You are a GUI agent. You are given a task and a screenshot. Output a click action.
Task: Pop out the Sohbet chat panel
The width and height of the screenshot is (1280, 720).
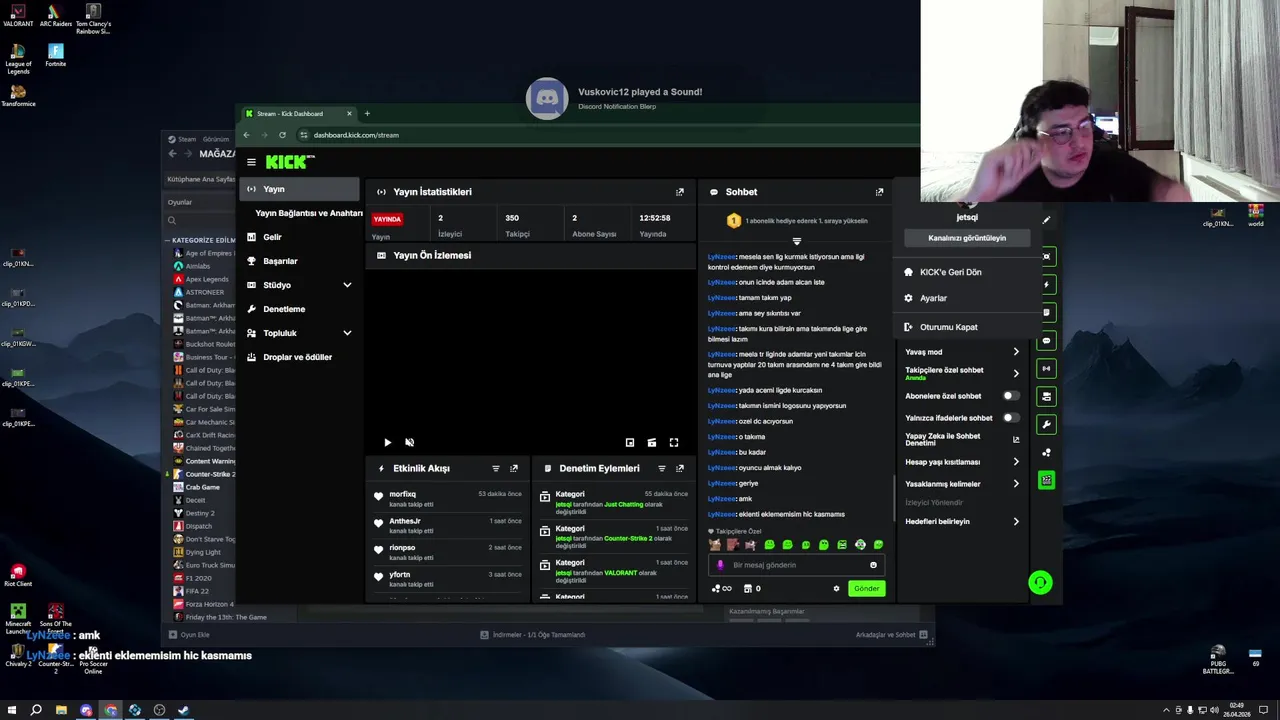[x=879, y=192]
